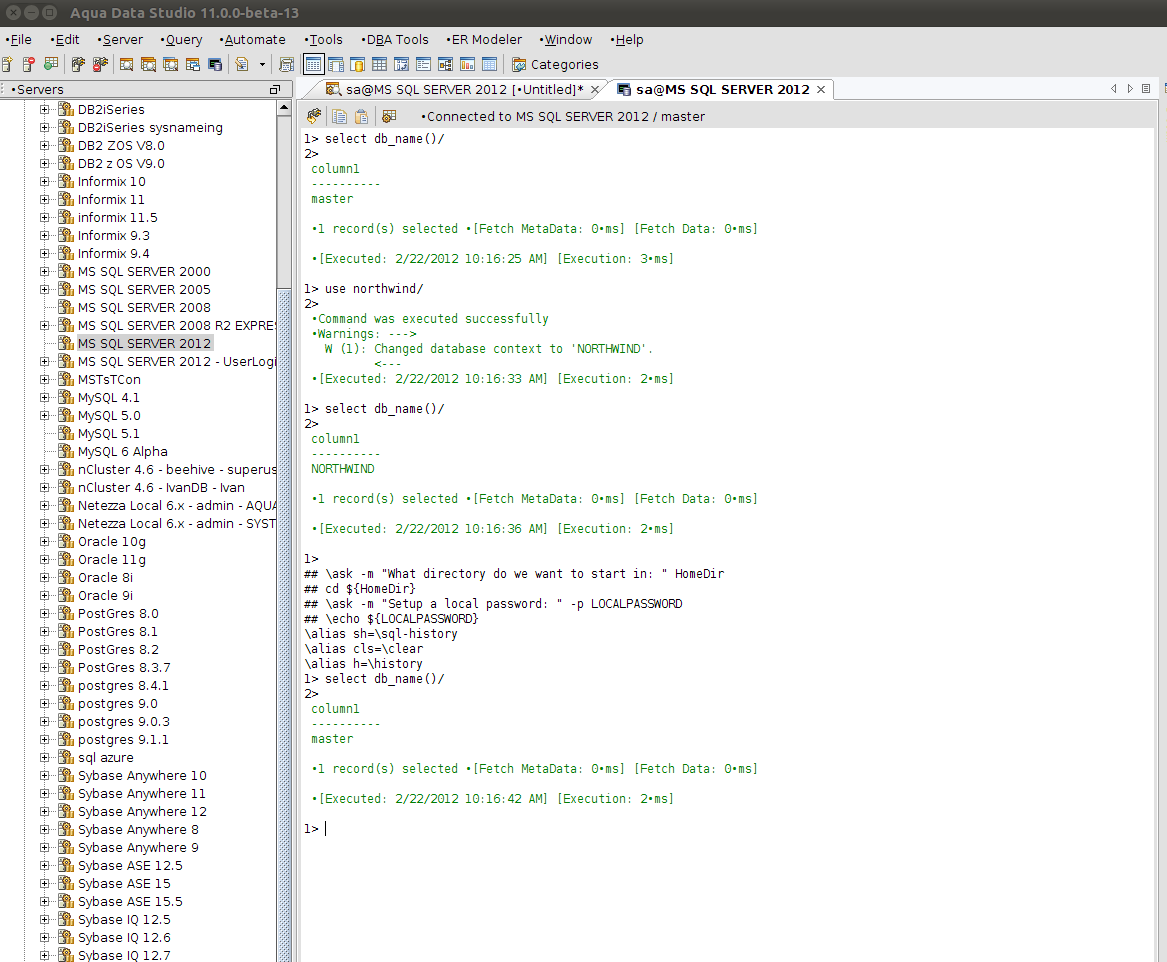Click the script document toolbar icon
Viewport: 1167px width, 962px height.
(x=242, y=65)
